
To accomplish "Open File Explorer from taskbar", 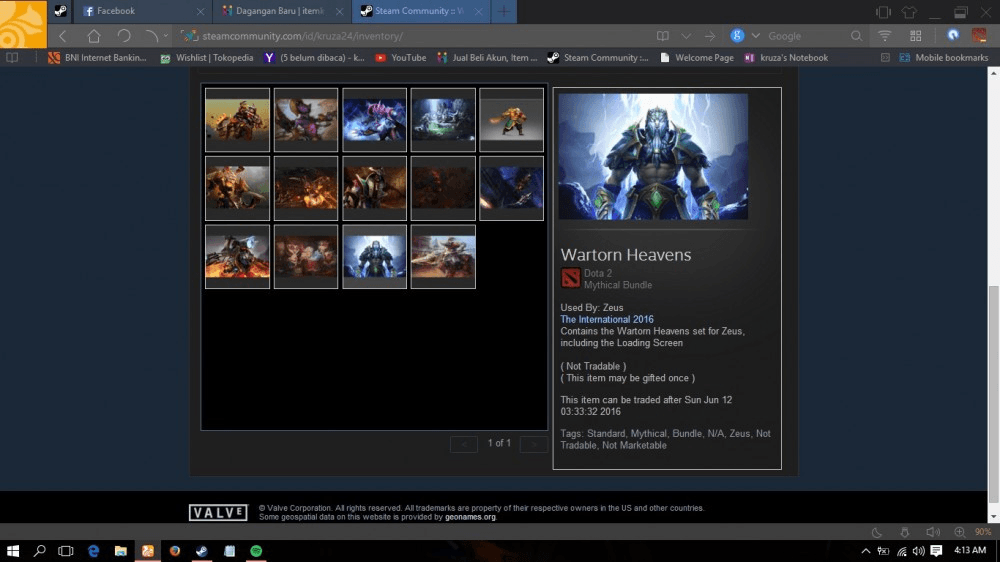I will tap(121, 551).
